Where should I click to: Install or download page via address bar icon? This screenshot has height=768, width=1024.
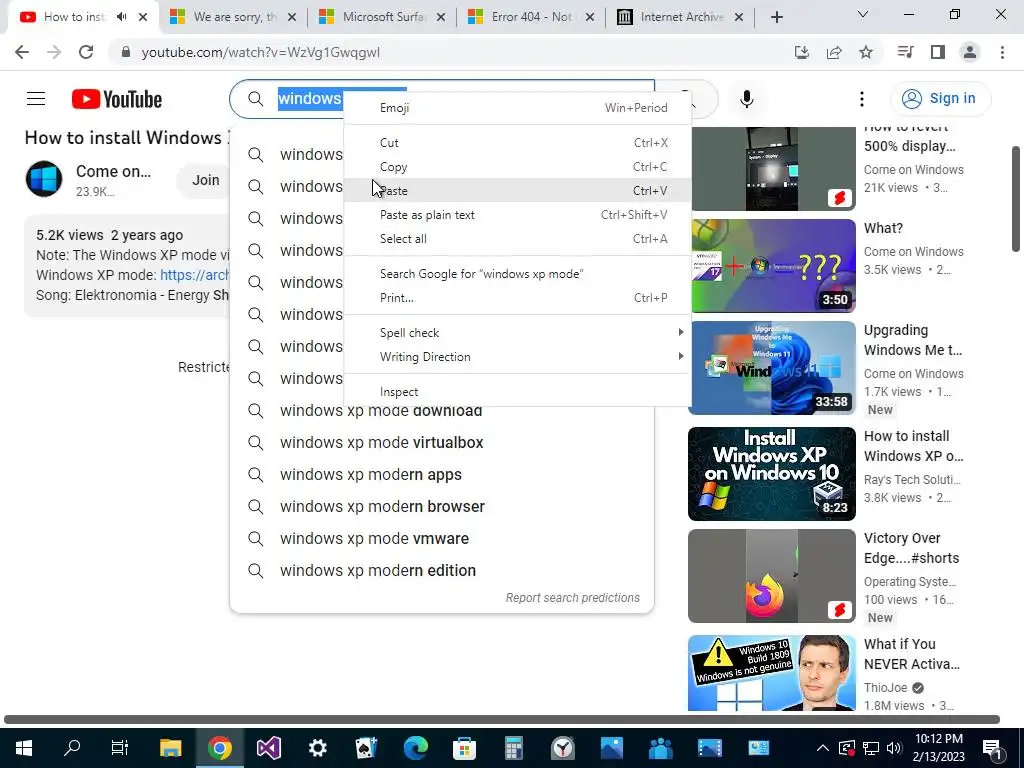802,52
